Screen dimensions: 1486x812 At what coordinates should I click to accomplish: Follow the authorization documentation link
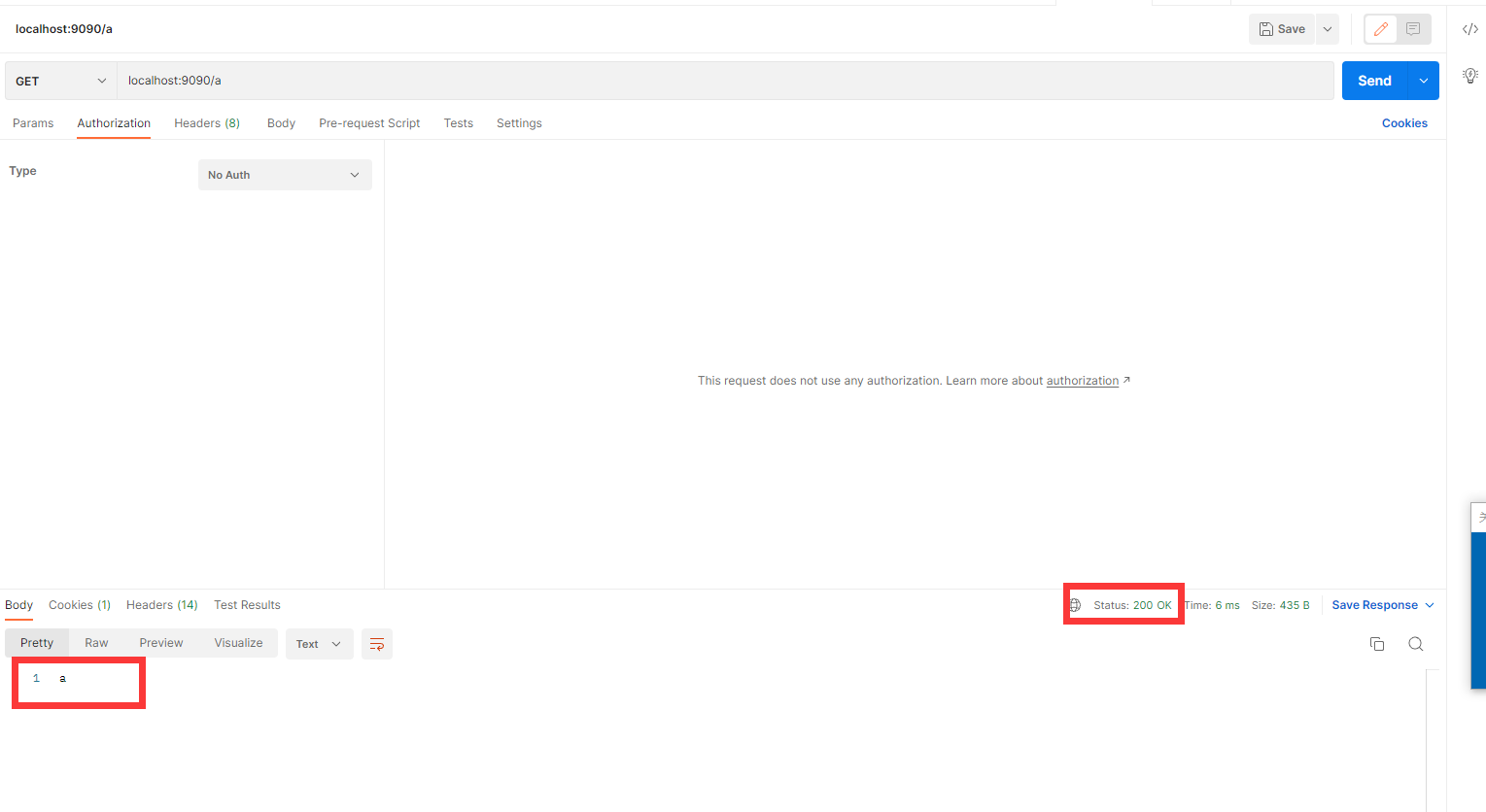click(x=1083, y=381)
